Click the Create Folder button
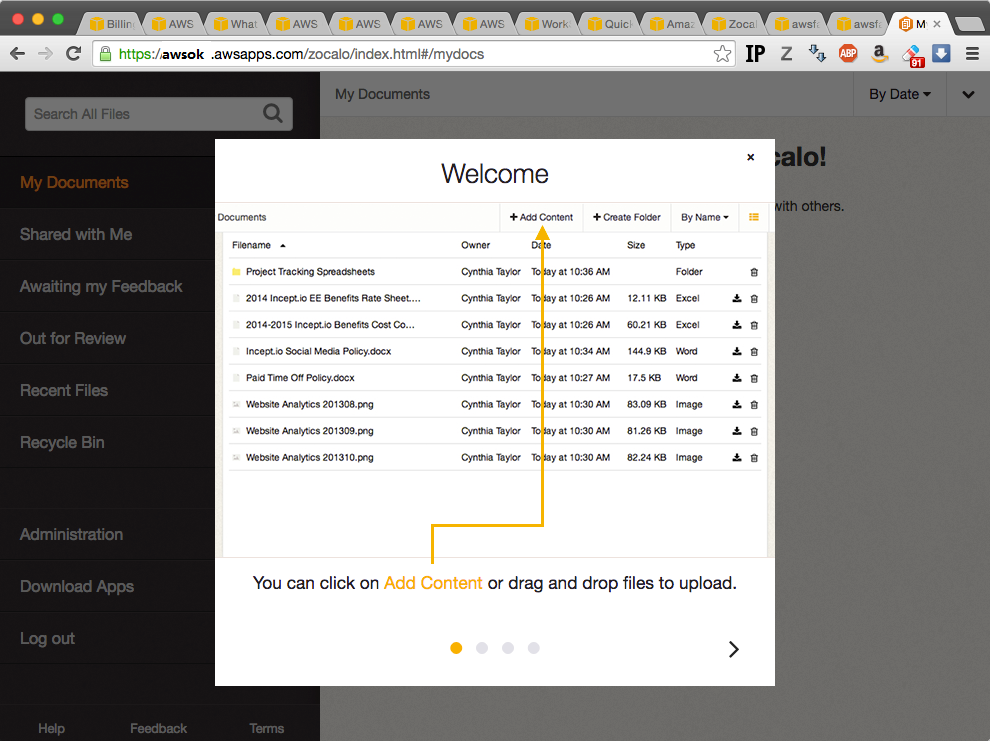Viewport: 990px width, 741px height. pos(626,217)
